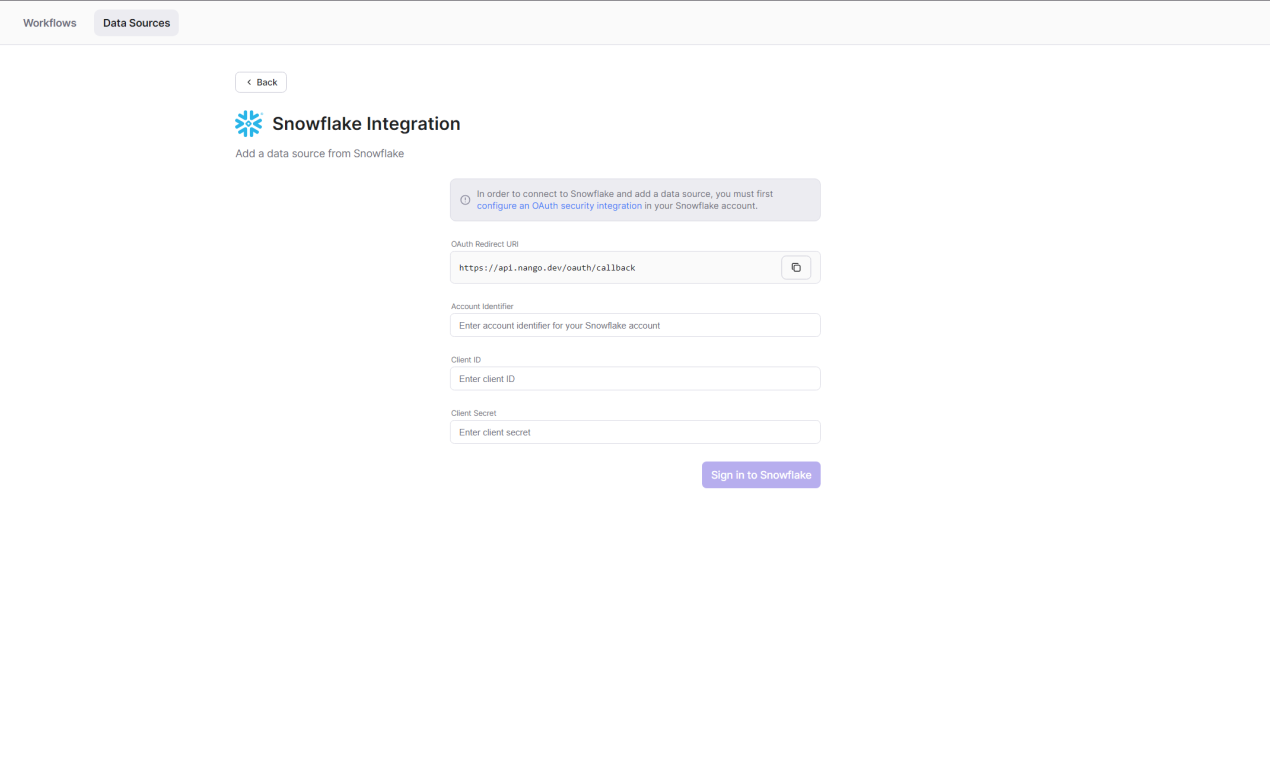1270x760 pixels.
Task: Click the Snowflake logo icon
Action: click(x=249, y=124)
